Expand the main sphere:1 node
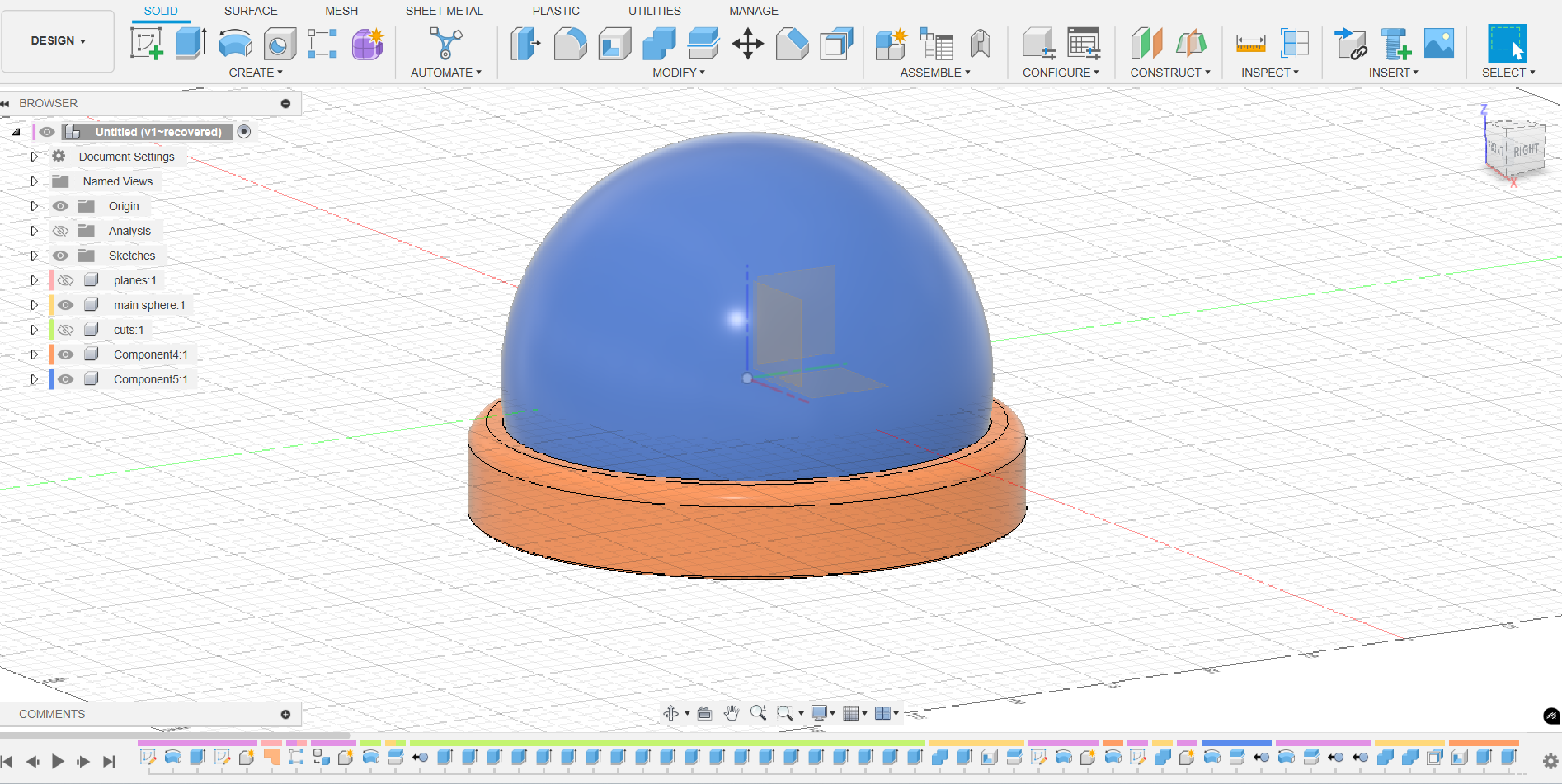The image size is (1562, 784). [x=34, y=305]
